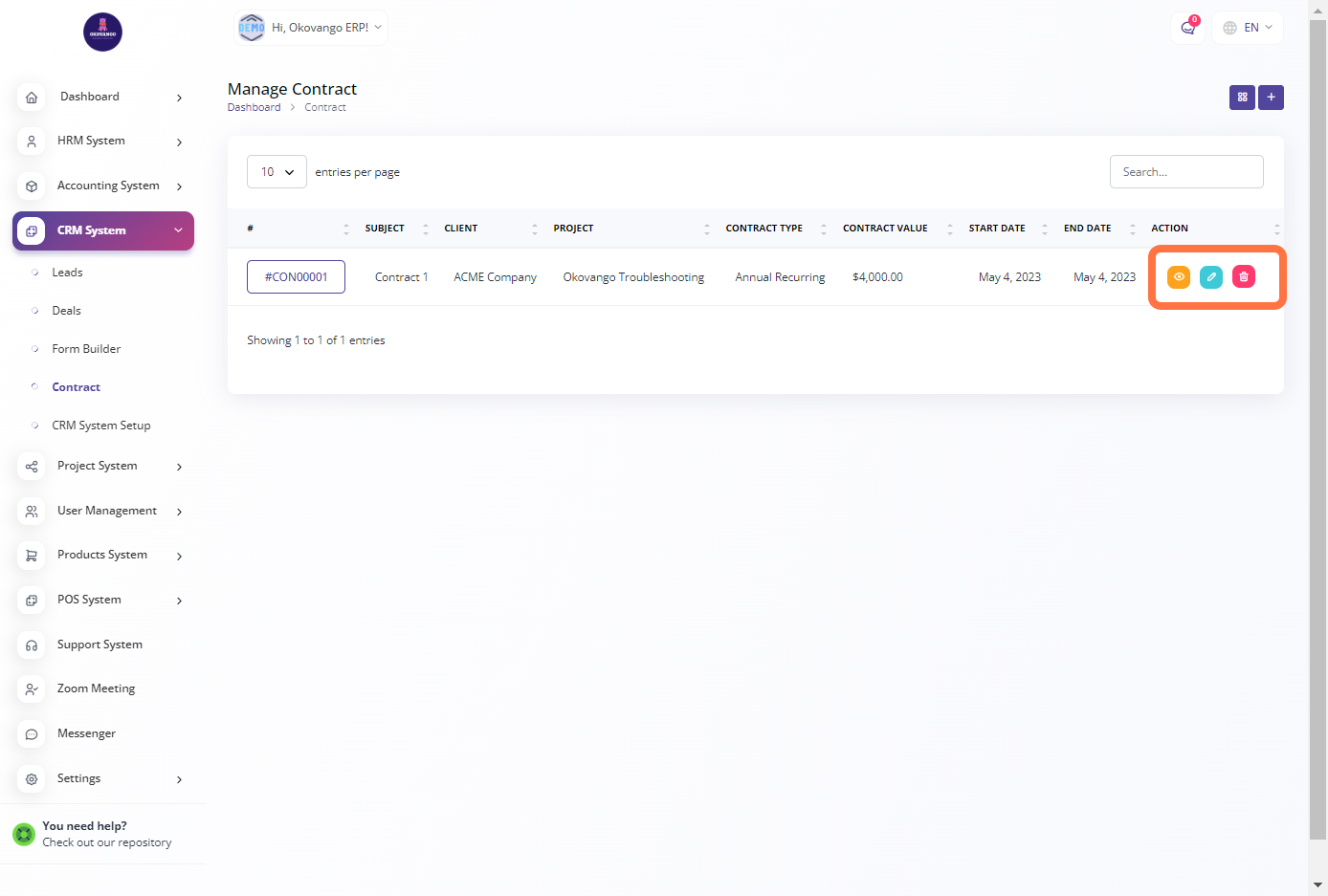
Task: Open contract #CON00001 link
Action: point(296,277)
